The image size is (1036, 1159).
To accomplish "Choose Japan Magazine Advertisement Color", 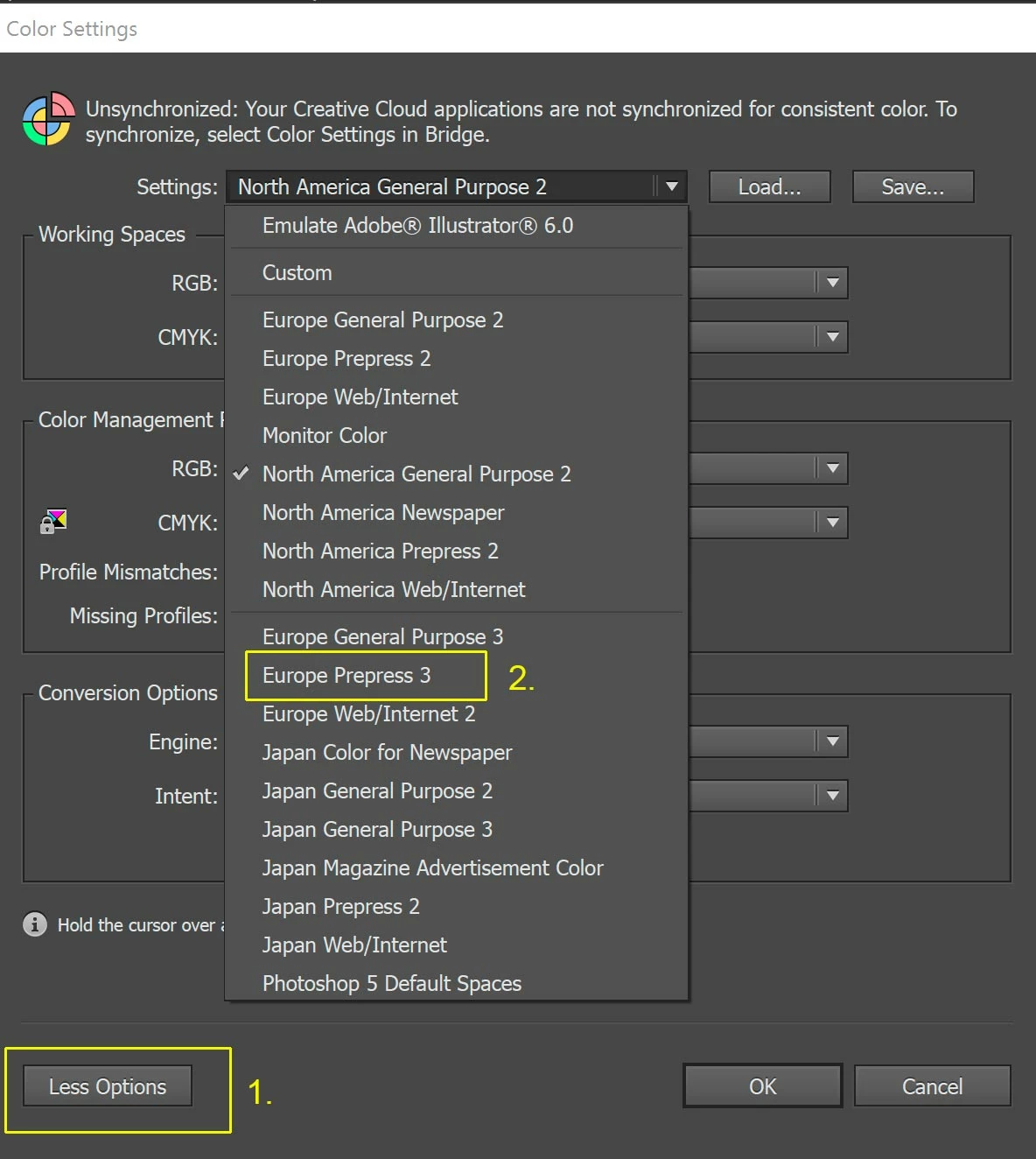I will click(x=456, y=868).
